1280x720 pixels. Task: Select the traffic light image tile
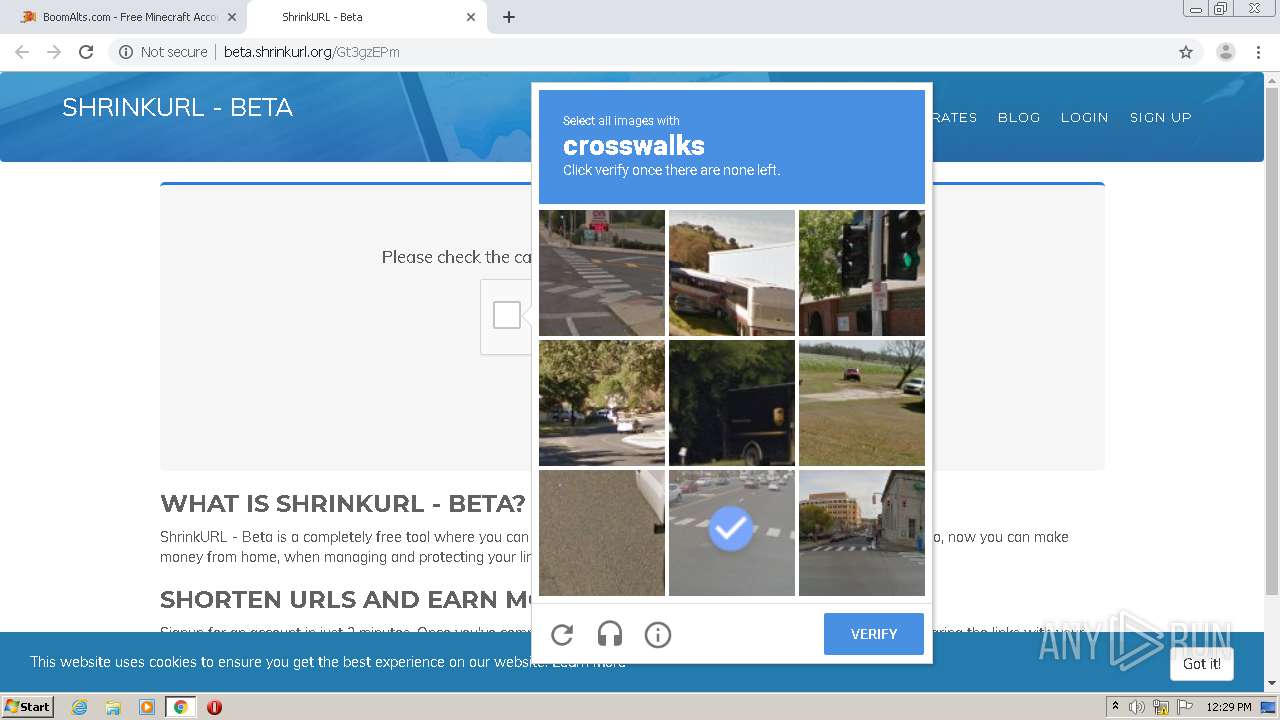click(x=862, y=273)
